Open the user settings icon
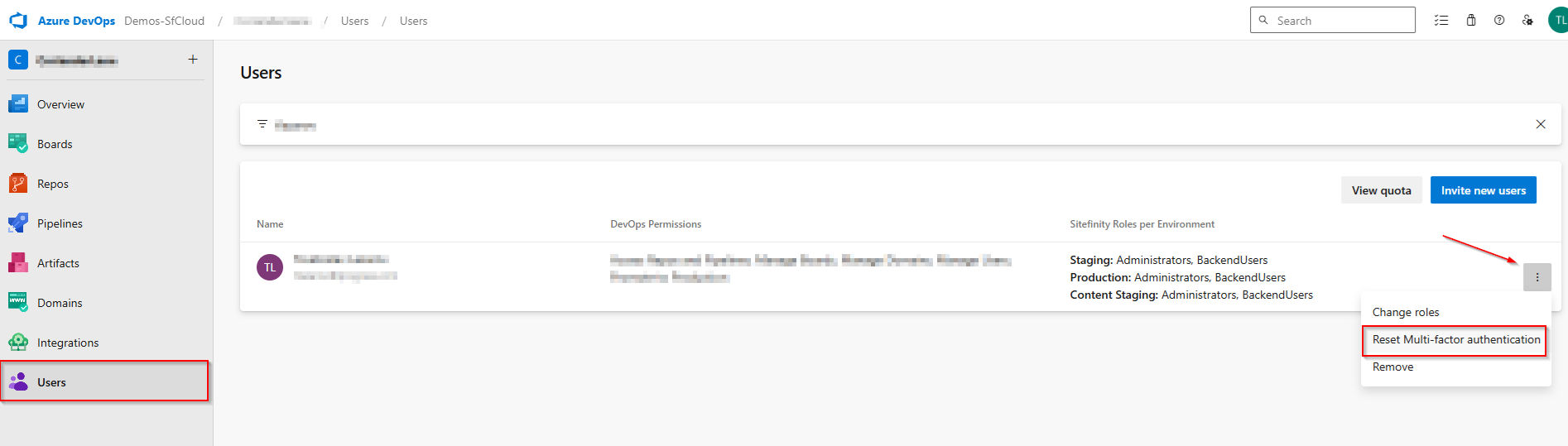The height and width of the screenshot is (446, 1568). pos(1527,21)
